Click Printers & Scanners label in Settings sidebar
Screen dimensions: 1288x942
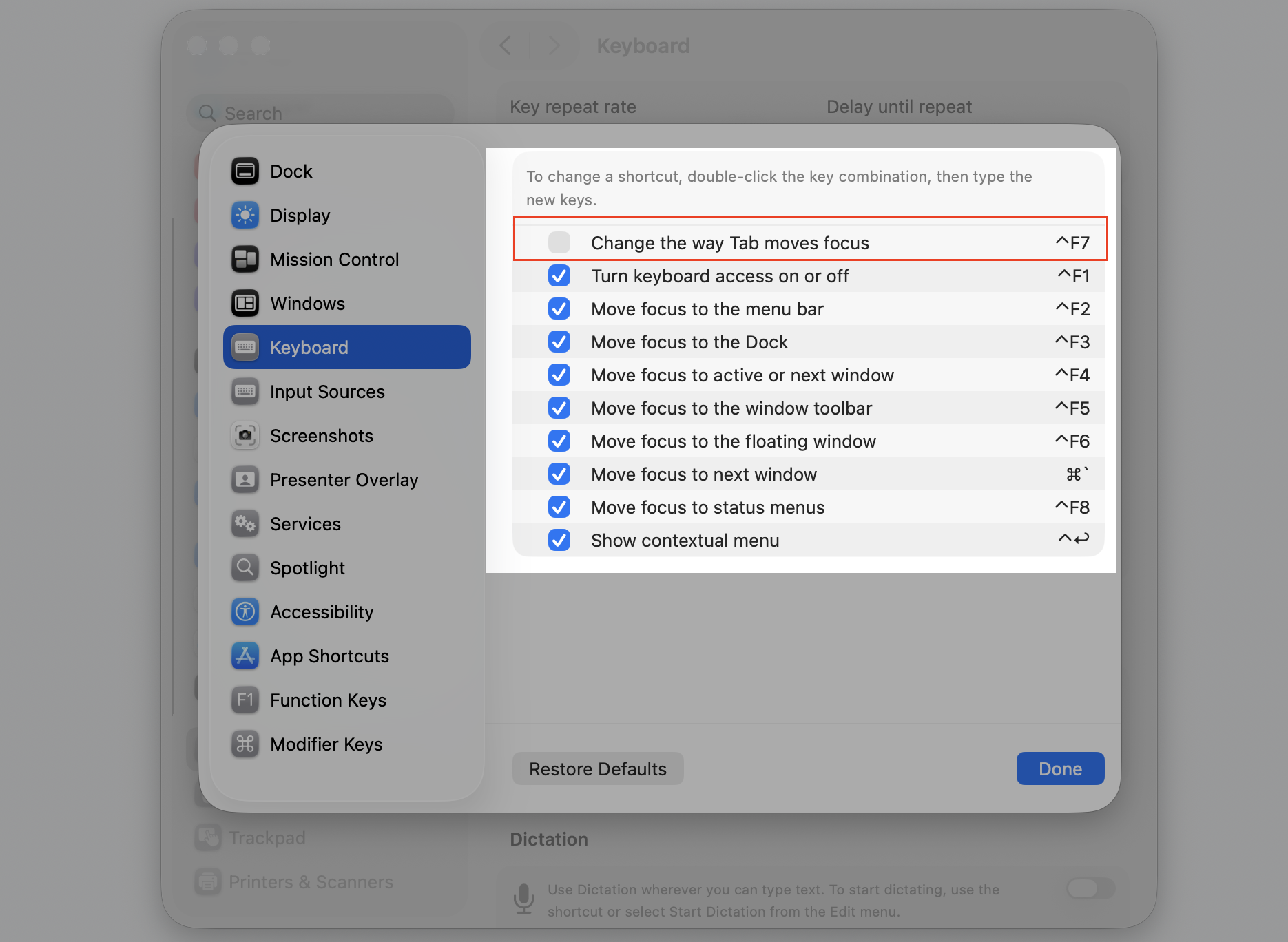pyautogui.click(x=311, y=882)
